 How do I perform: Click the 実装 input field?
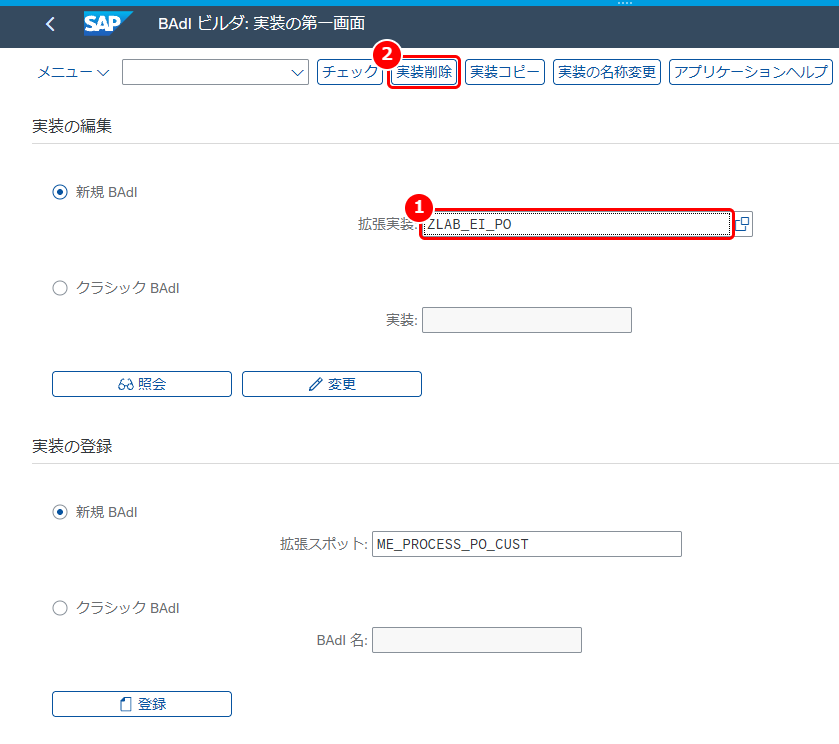(527, 320)
